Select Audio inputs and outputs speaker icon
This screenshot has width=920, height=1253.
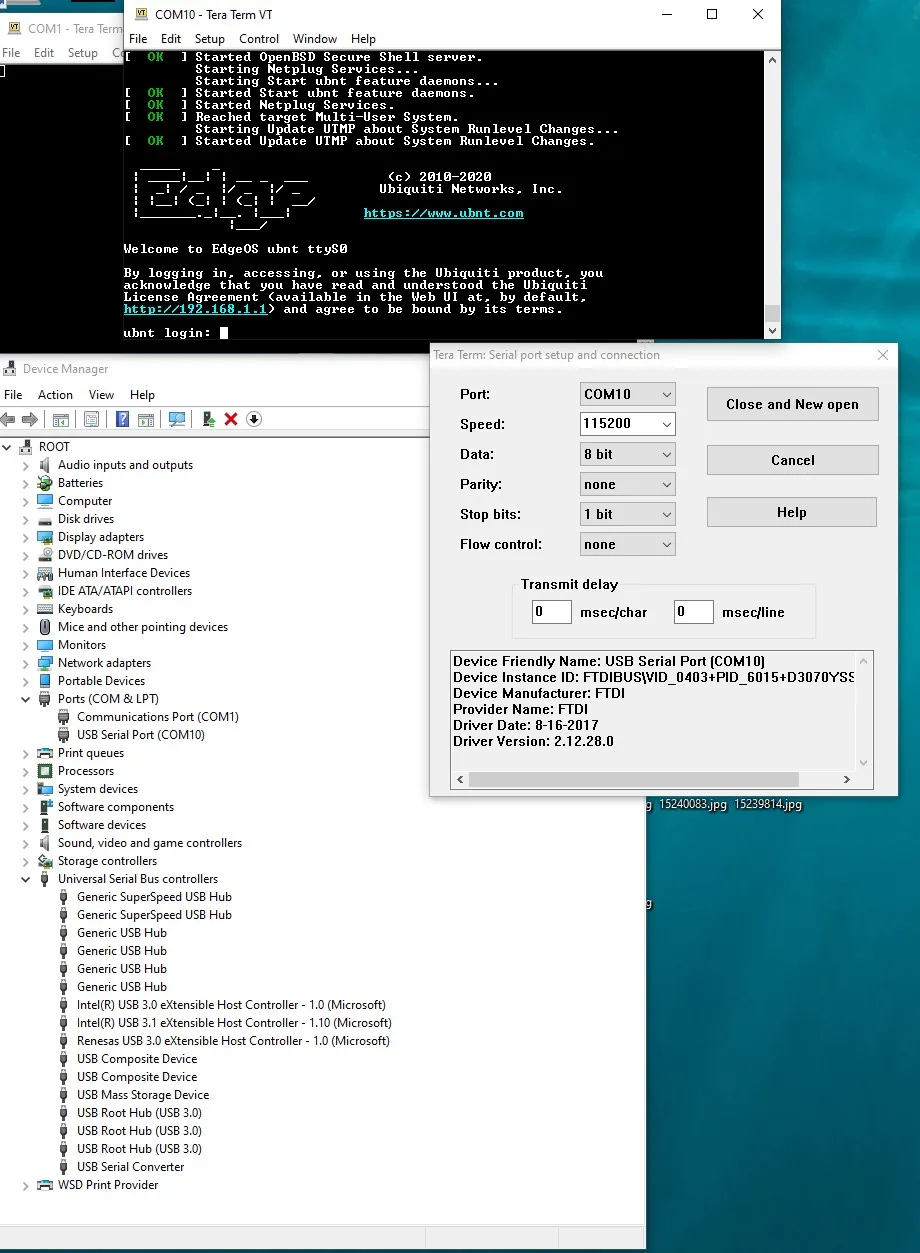pos(45,465)
